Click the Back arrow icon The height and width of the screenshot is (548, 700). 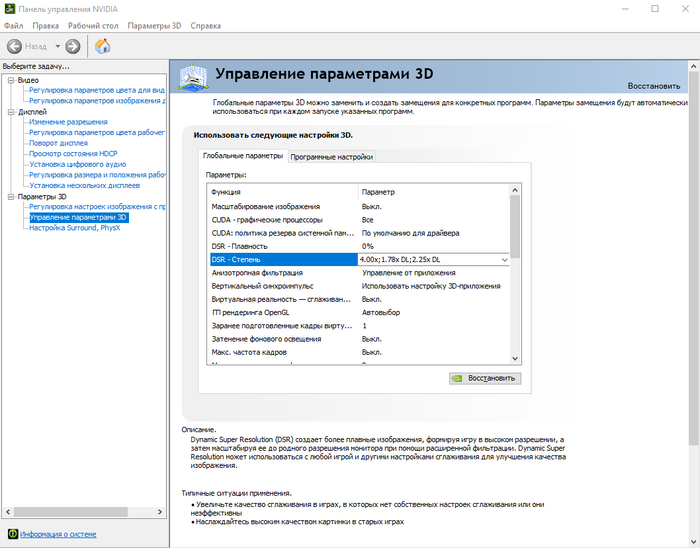tap(14, 46)
